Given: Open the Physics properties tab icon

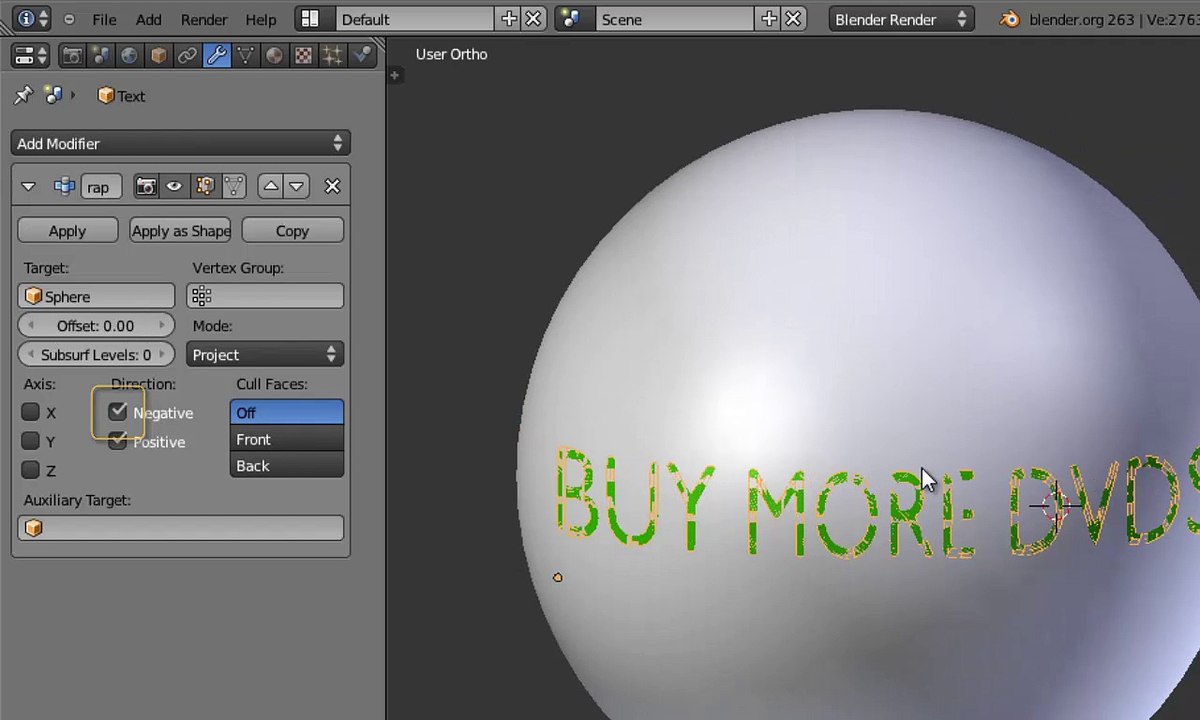Looking at the screenshot, I should point(362,56).
